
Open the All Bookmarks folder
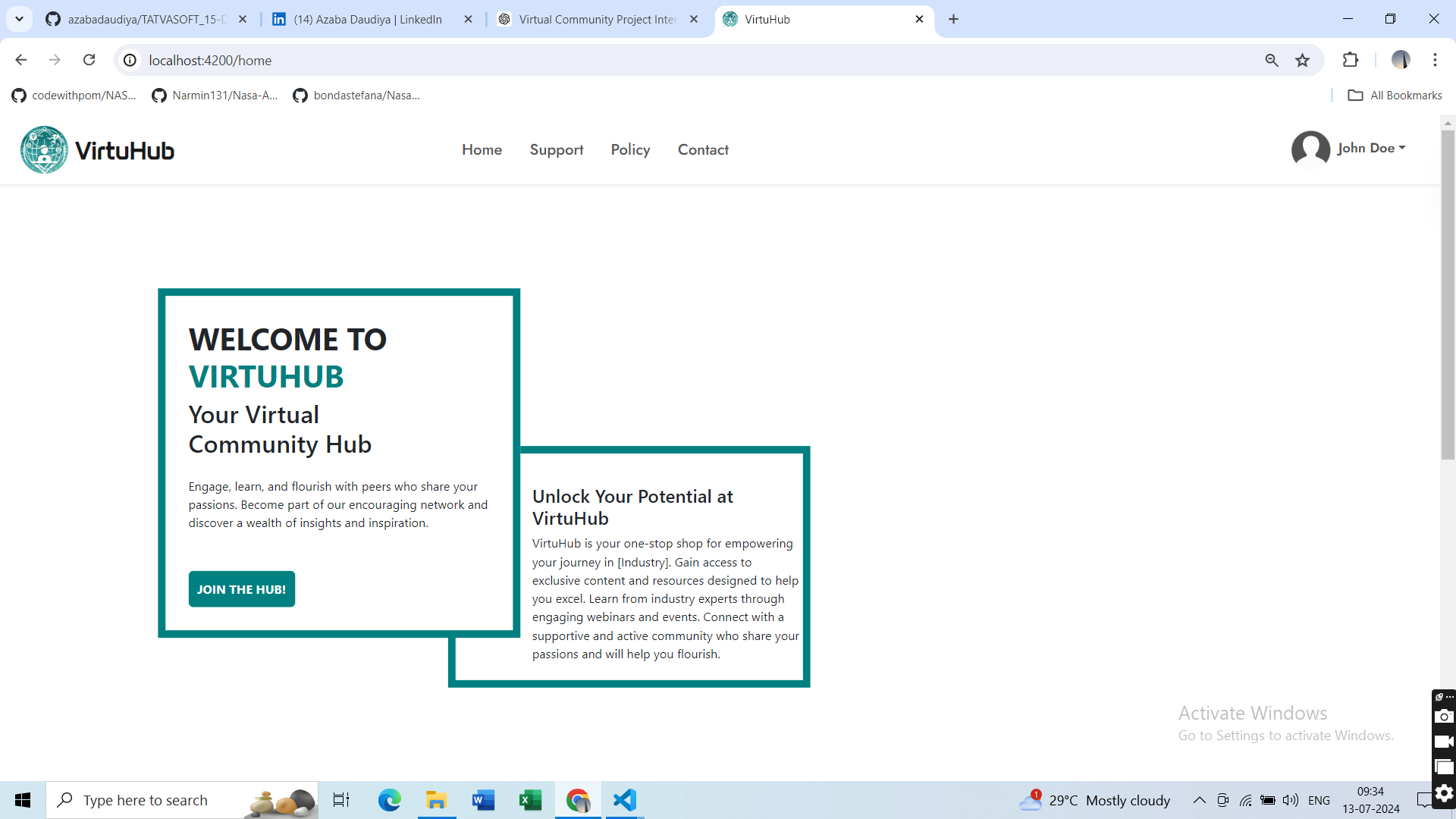click(1395, 95)
